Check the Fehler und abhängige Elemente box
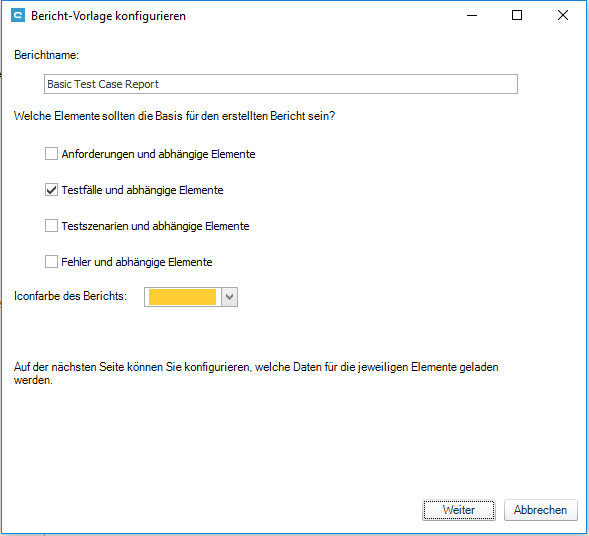589x536 pixels. click(51, 261)
